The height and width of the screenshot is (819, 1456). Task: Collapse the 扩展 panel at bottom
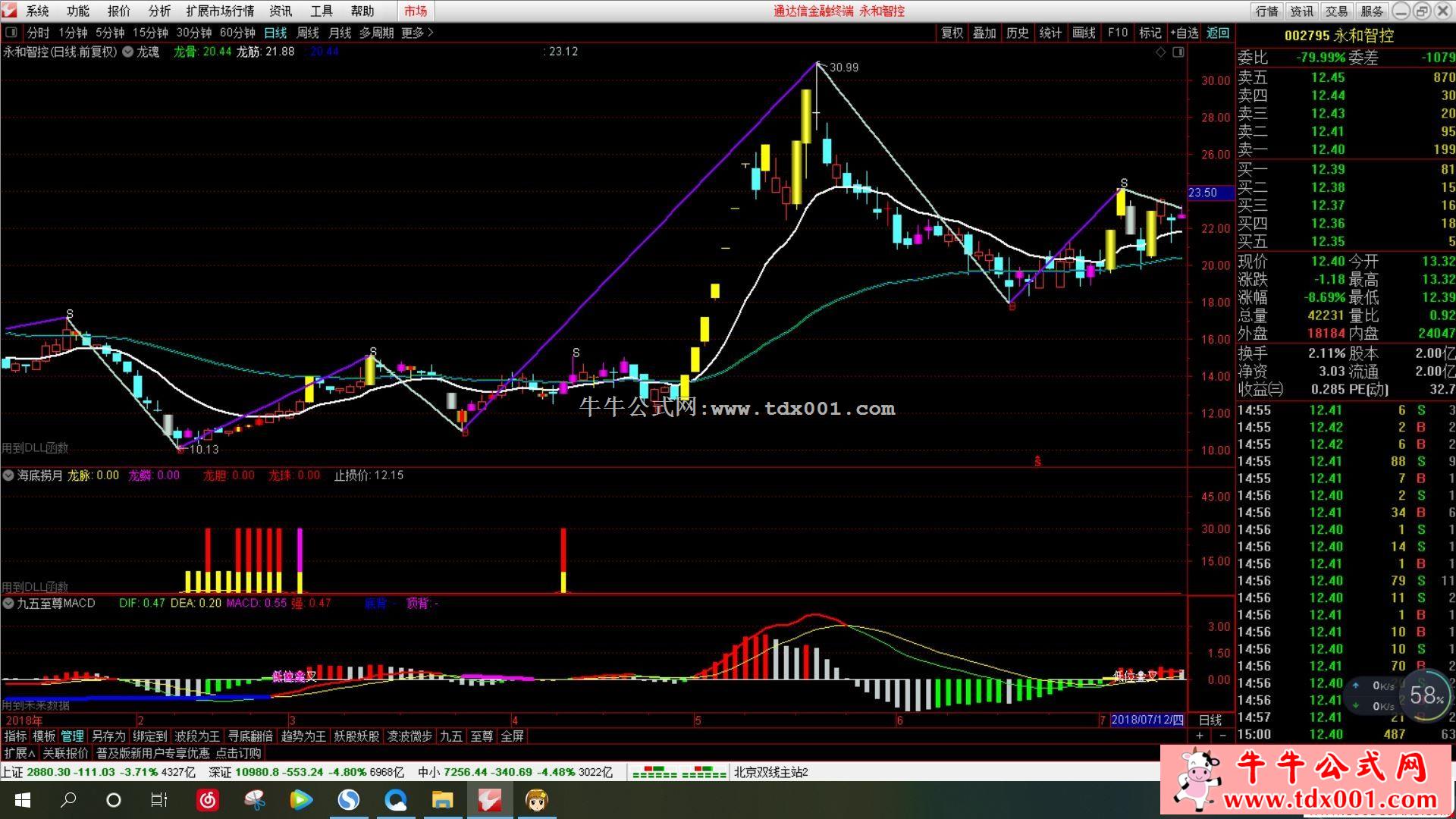20,753
